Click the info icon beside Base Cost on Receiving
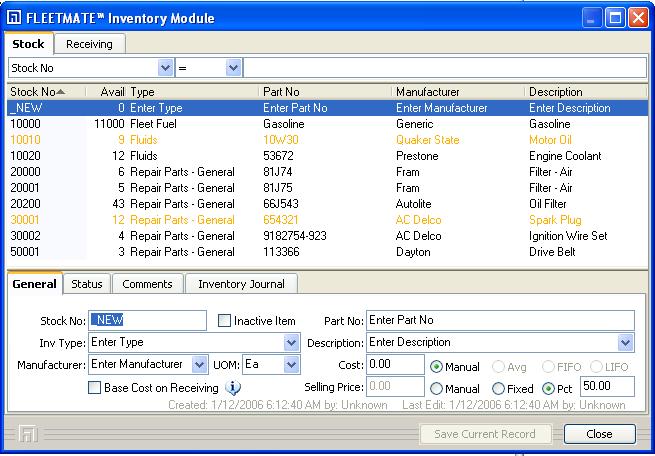The image size is (655, 456). pyautogui.click(x=233, y=388)
